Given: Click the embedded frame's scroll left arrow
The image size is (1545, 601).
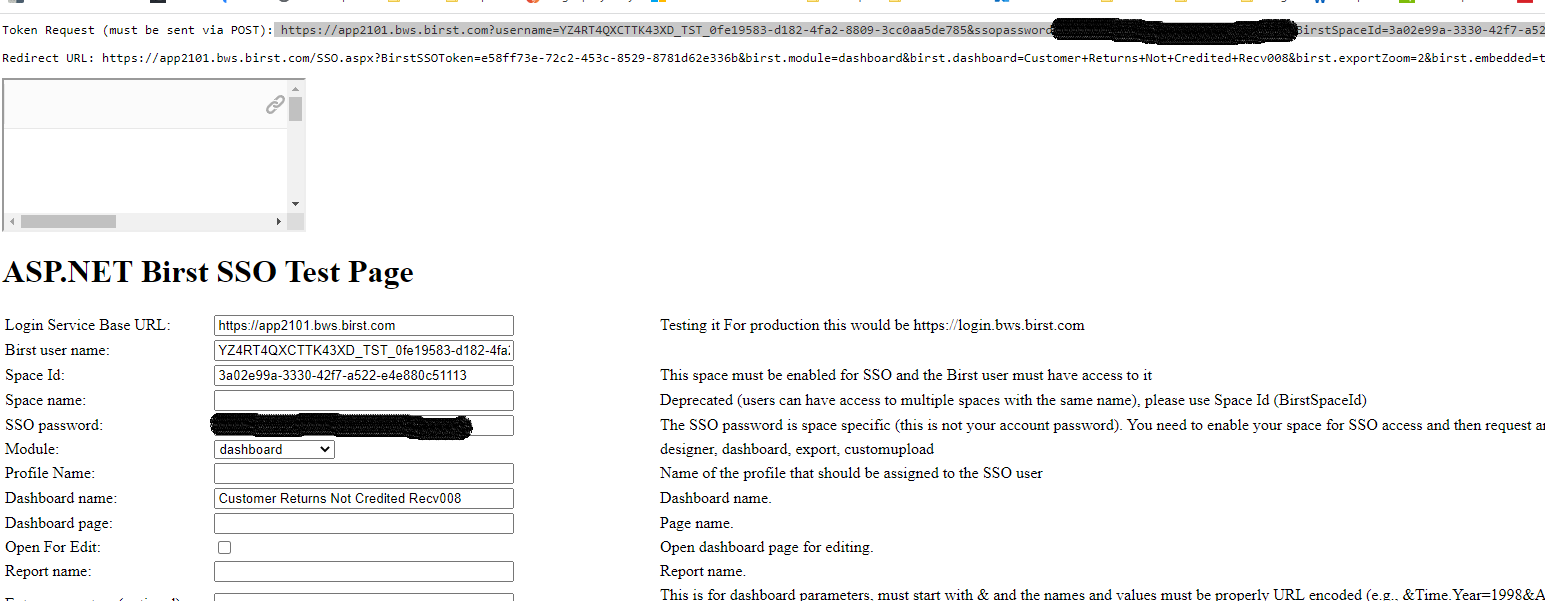Looking at the screenshot, I should pos(12,221).
